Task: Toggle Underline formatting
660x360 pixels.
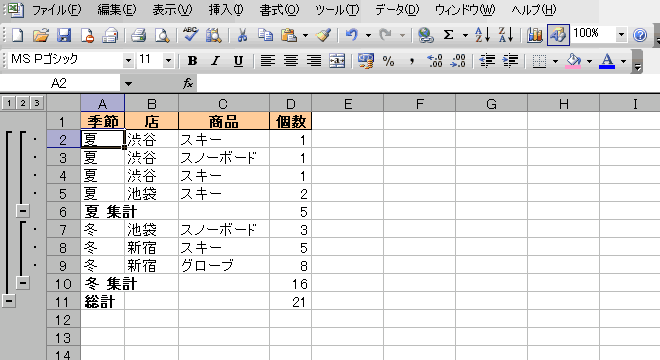Action: [238, 61]
